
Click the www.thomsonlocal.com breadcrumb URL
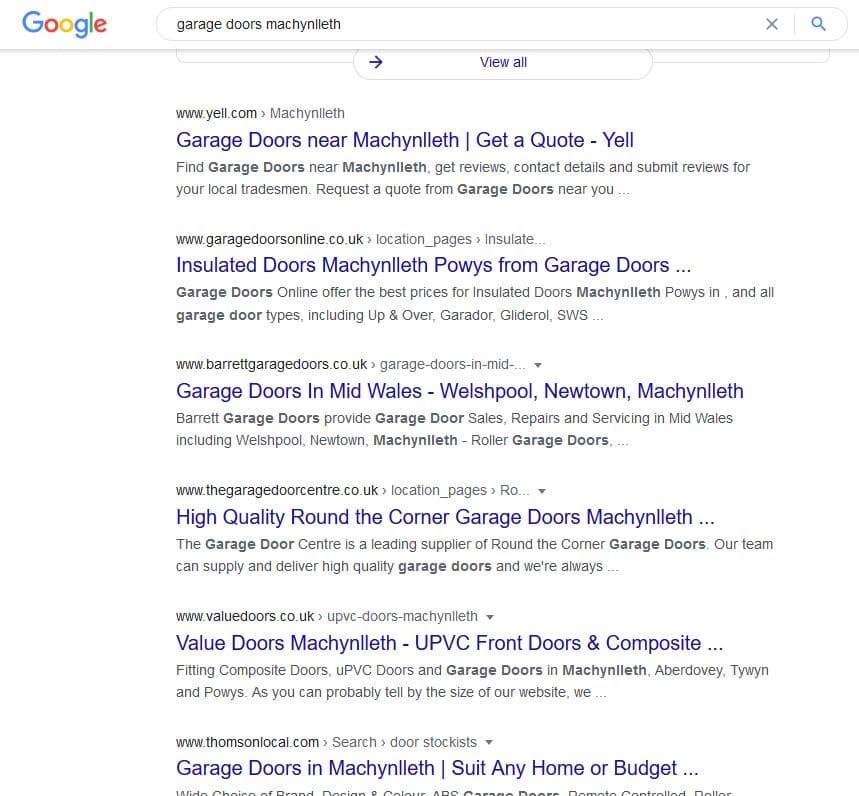[x=247, y=742]
